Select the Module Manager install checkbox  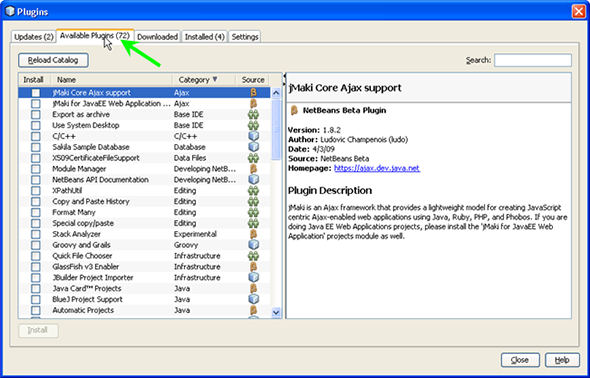pos(36,169)
